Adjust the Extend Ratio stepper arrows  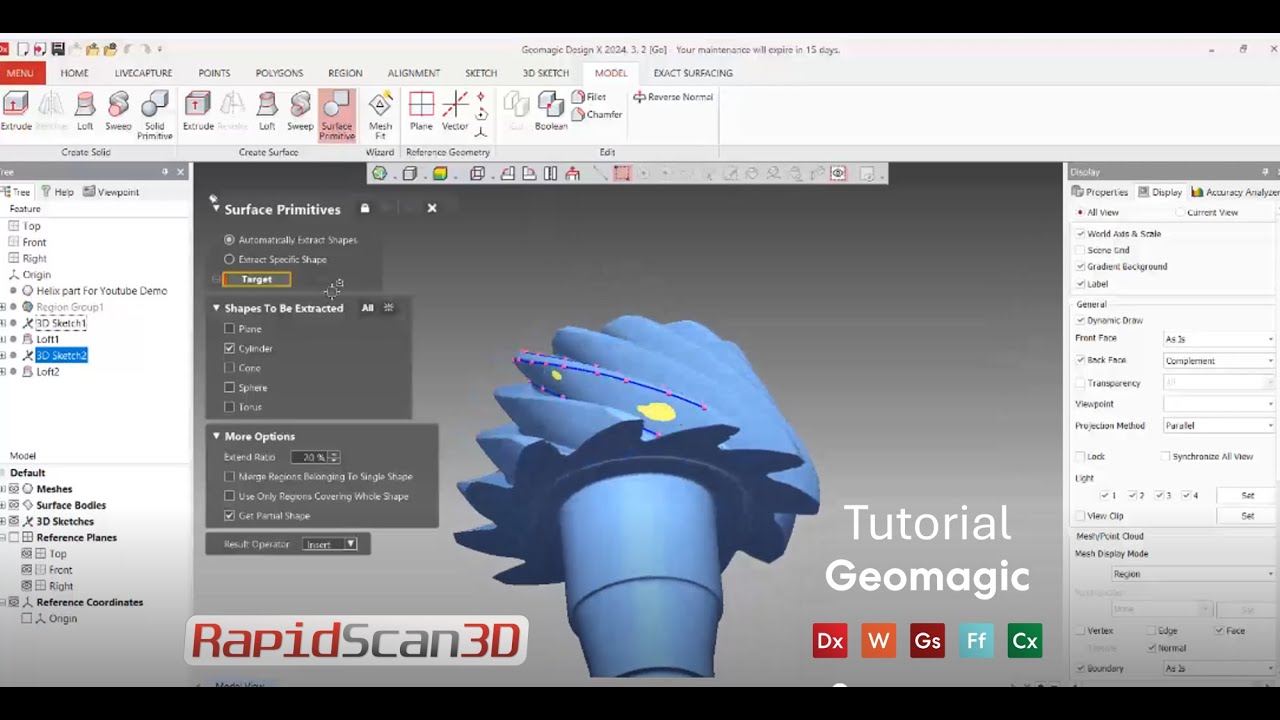tap(335, 457)
